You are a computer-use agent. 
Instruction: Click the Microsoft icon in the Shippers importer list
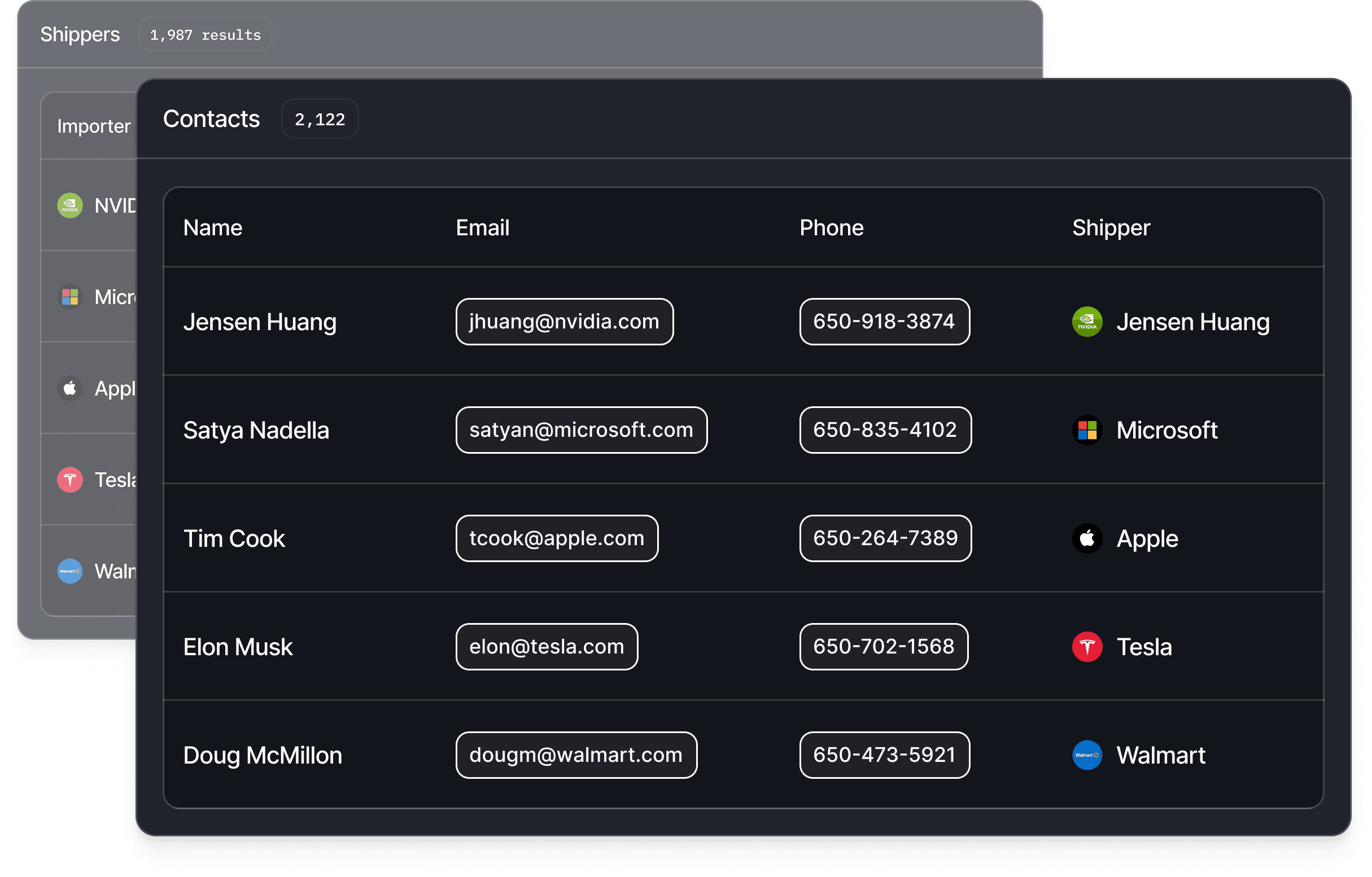click(x=70, y=297)
